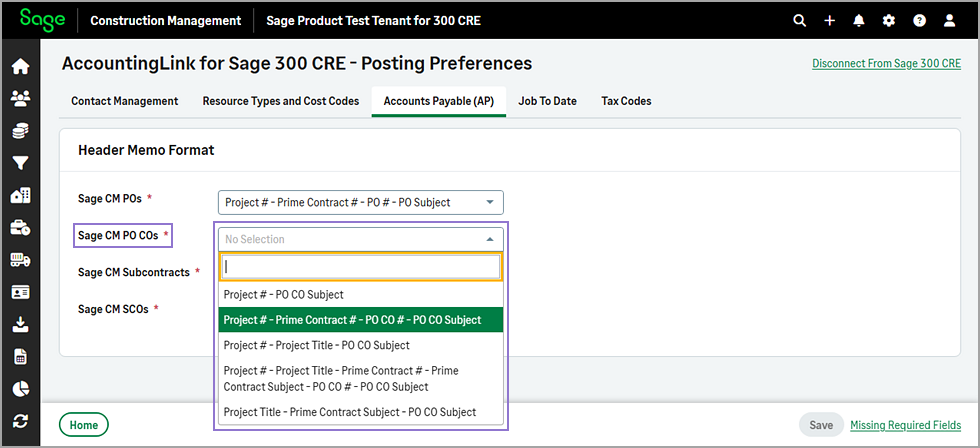Viewport: 980px width, 448px height.
Task: Open the settings gear icon
Action: [889, 21]
